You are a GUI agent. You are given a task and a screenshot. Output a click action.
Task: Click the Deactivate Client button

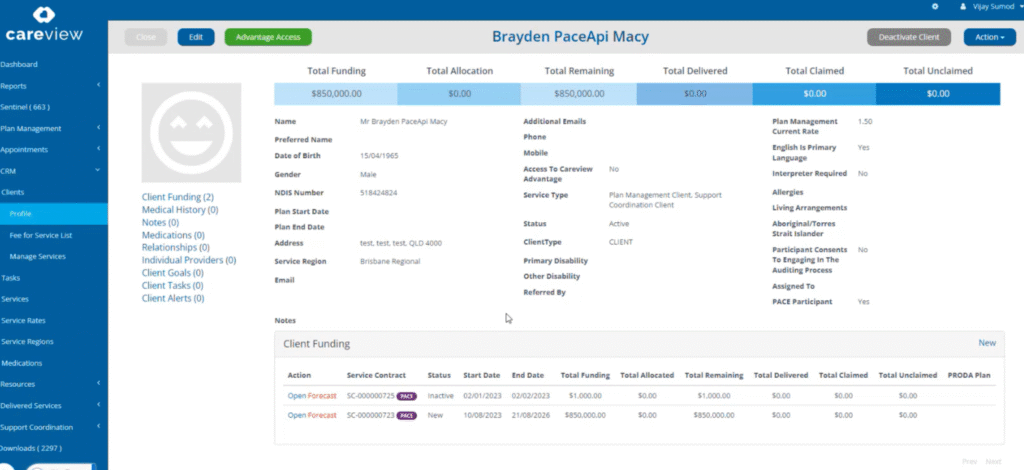click(909, 37)
